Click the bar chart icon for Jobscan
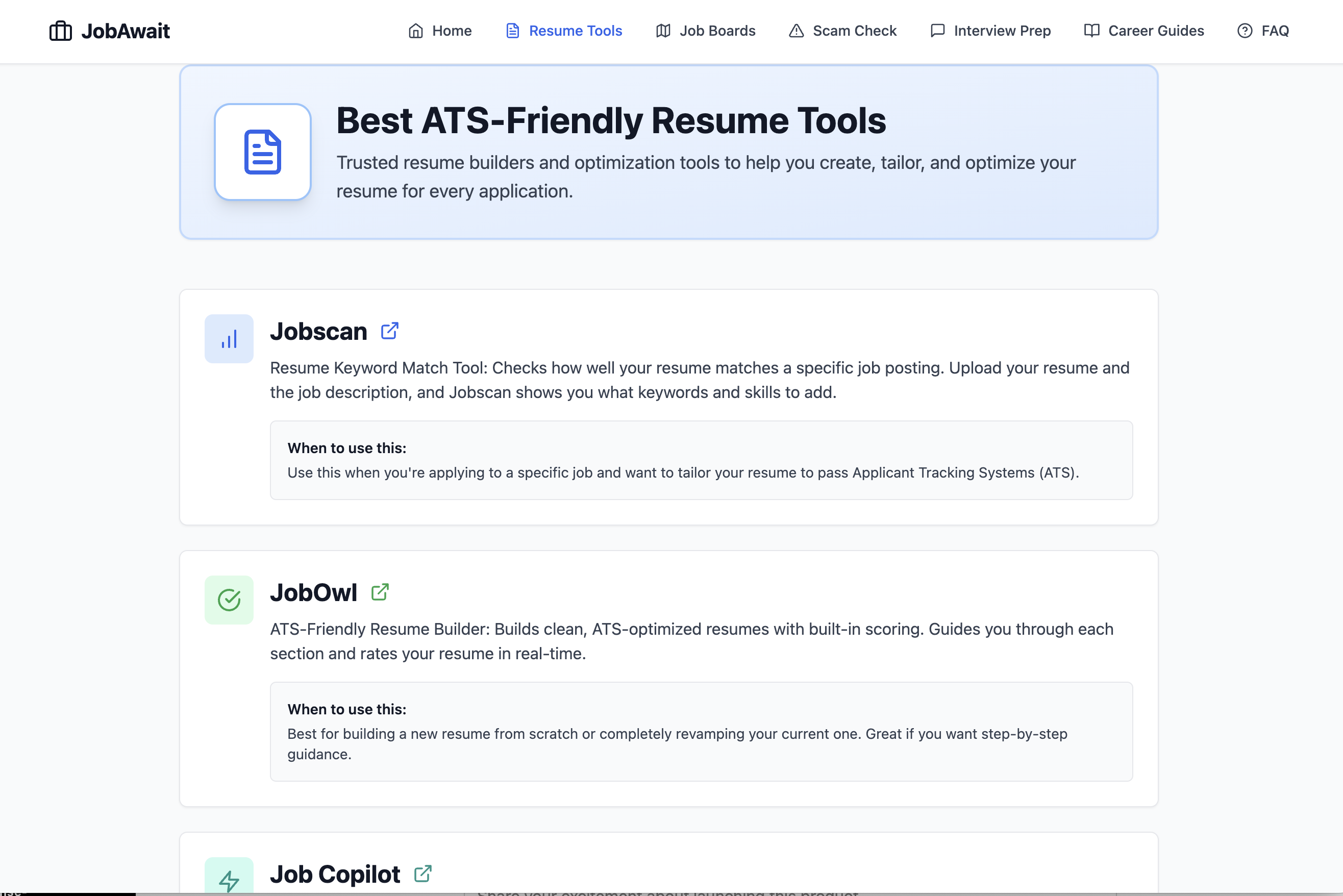Viewport: 1343px width, 896px height. 229,338
